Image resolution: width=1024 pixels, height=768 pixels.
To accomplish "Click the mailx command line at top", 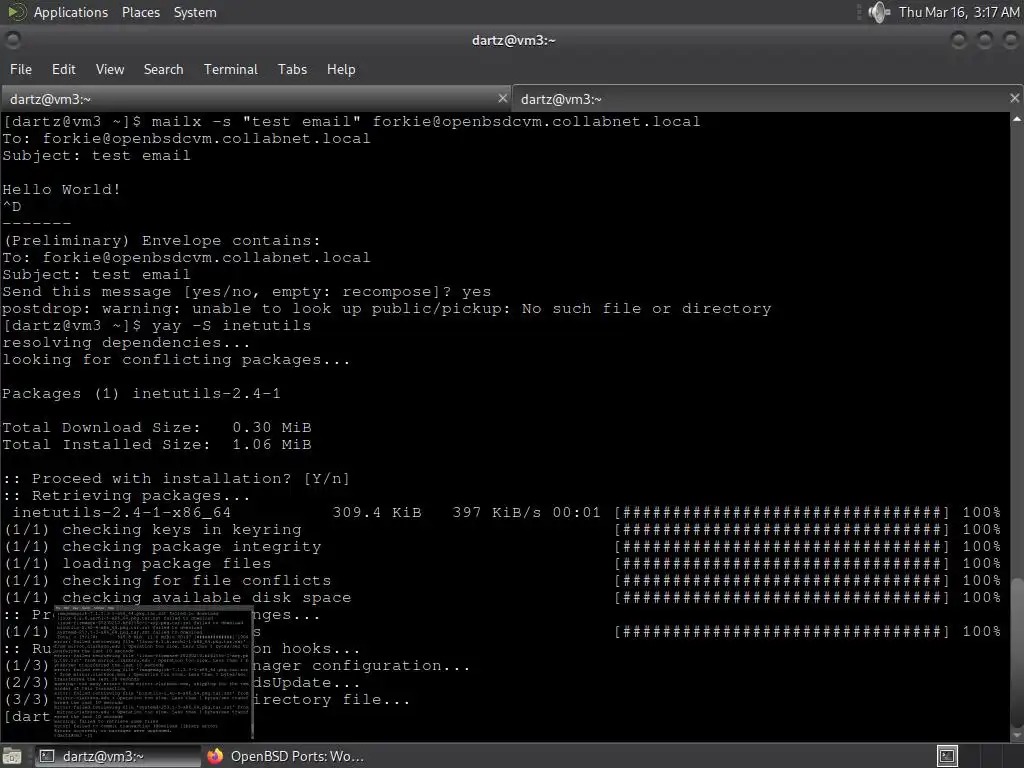I will (x=351, y=121).
